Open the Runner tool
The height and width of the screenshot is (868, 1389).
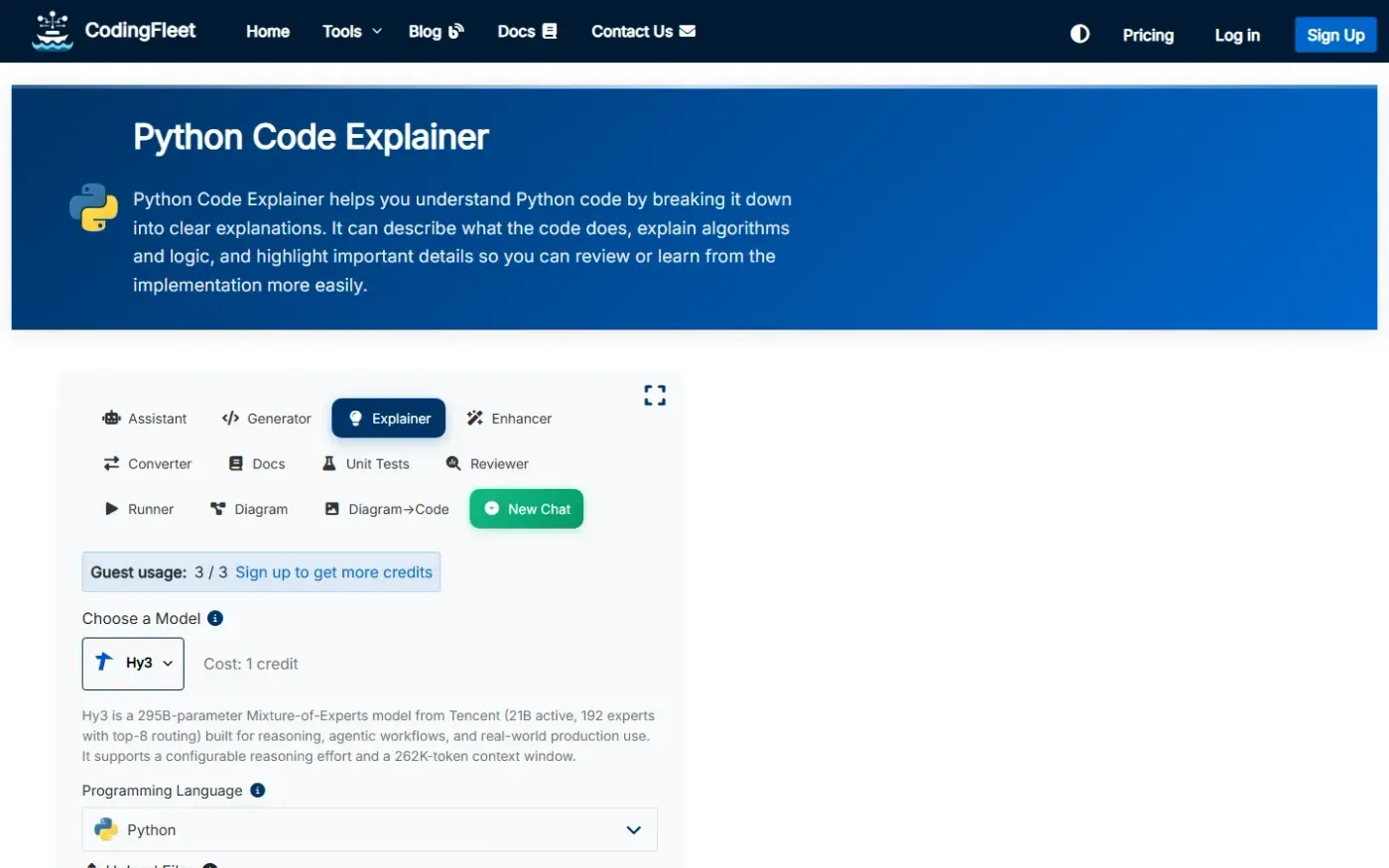coord(140,510)
